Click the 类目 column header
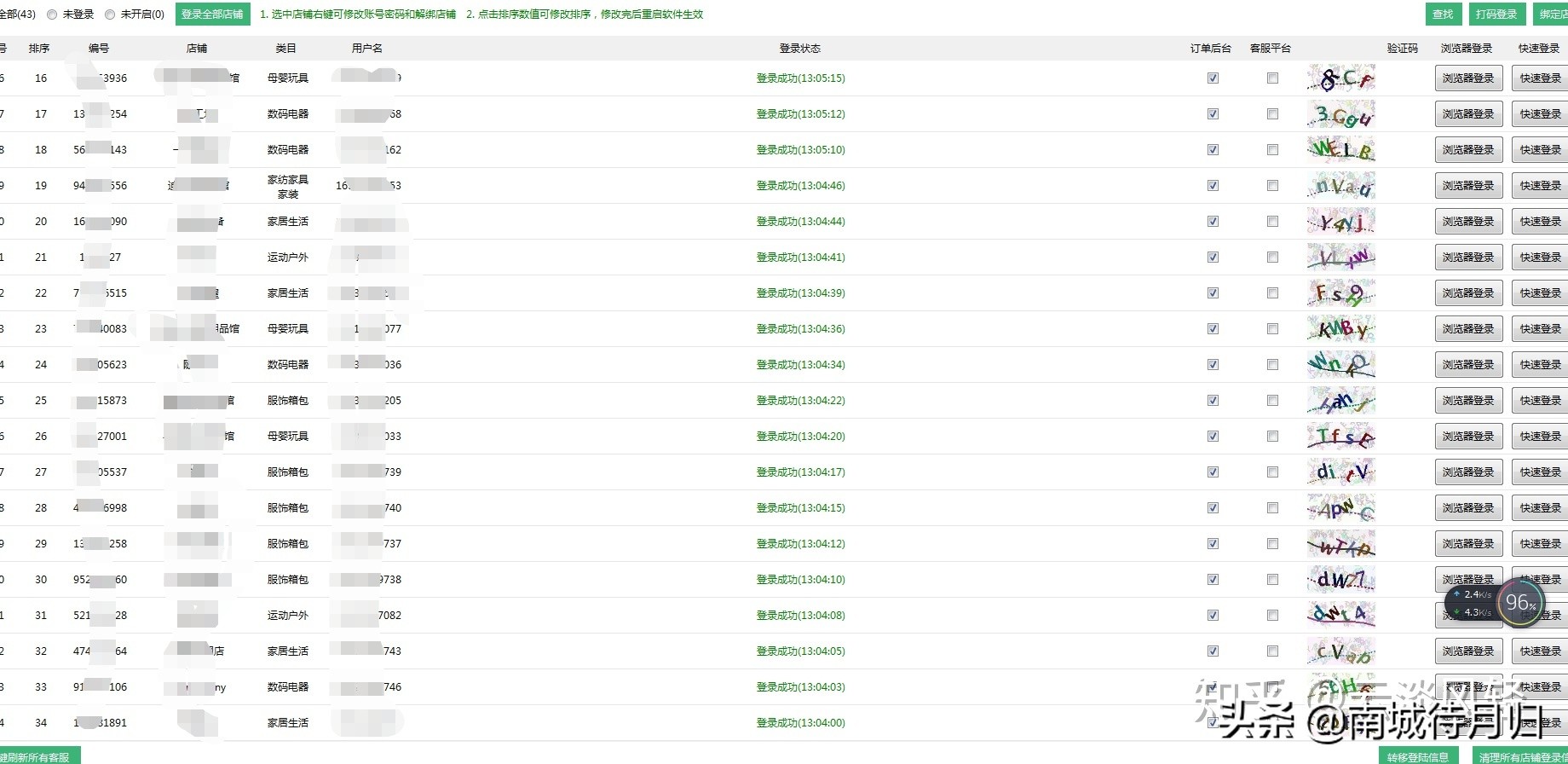 click(x=286, y=49)
